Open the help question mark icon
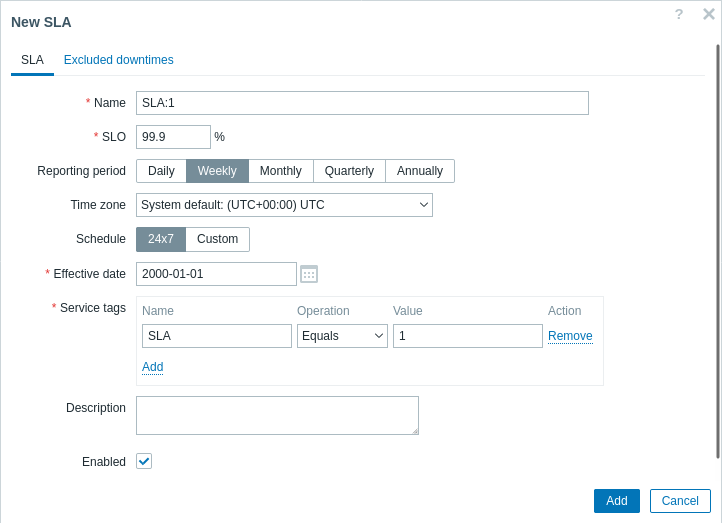Viewport: 722px width, 523px height. 679,14
